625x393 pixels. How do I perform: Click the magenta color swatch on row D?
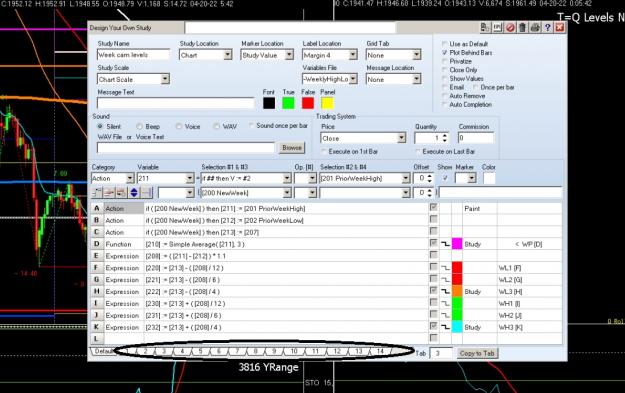tap(457, 244)
